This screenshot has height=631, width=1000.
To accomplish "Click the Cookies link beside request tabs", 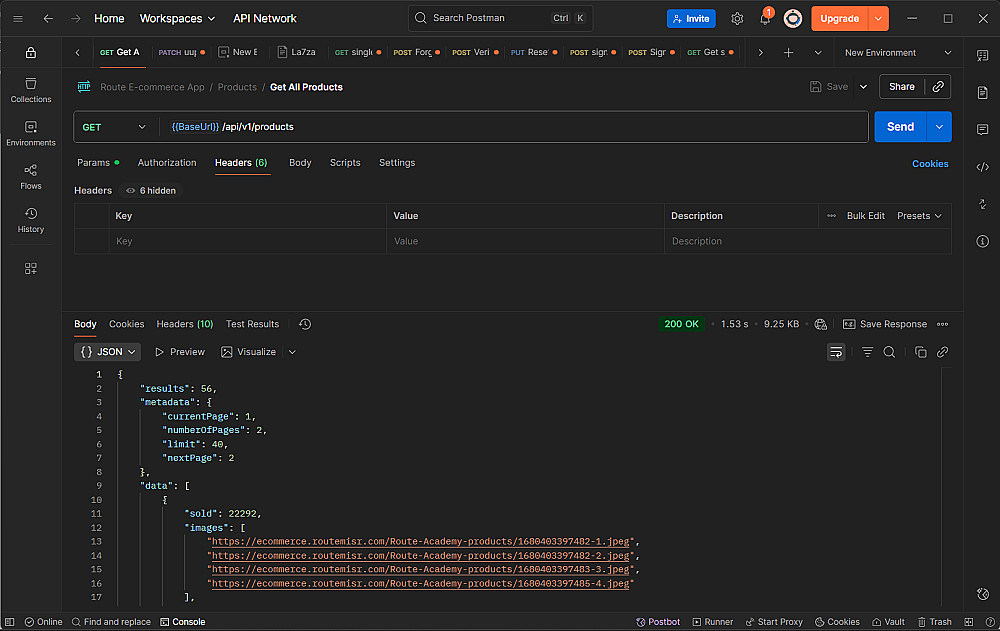I will (930, 164).
